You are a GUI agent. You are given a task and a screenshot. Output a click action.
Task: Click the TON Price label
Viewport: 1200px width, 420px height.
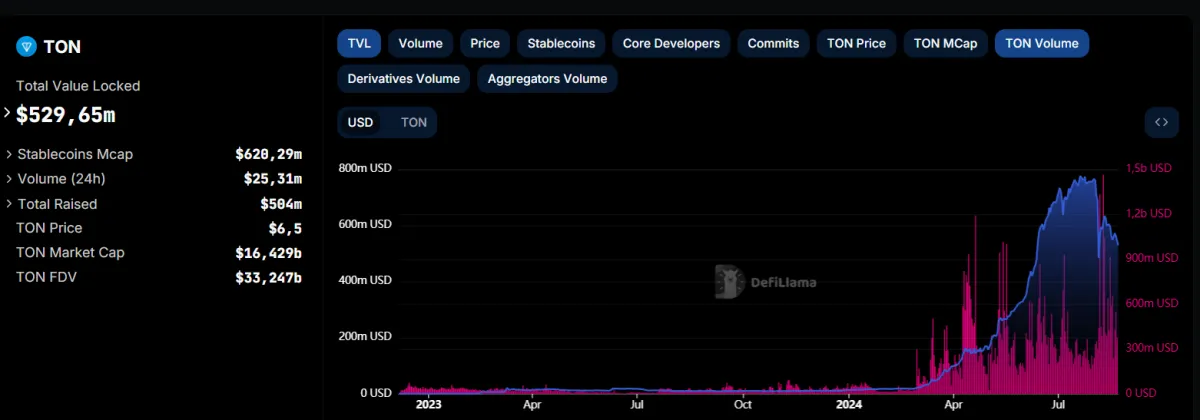49,228
